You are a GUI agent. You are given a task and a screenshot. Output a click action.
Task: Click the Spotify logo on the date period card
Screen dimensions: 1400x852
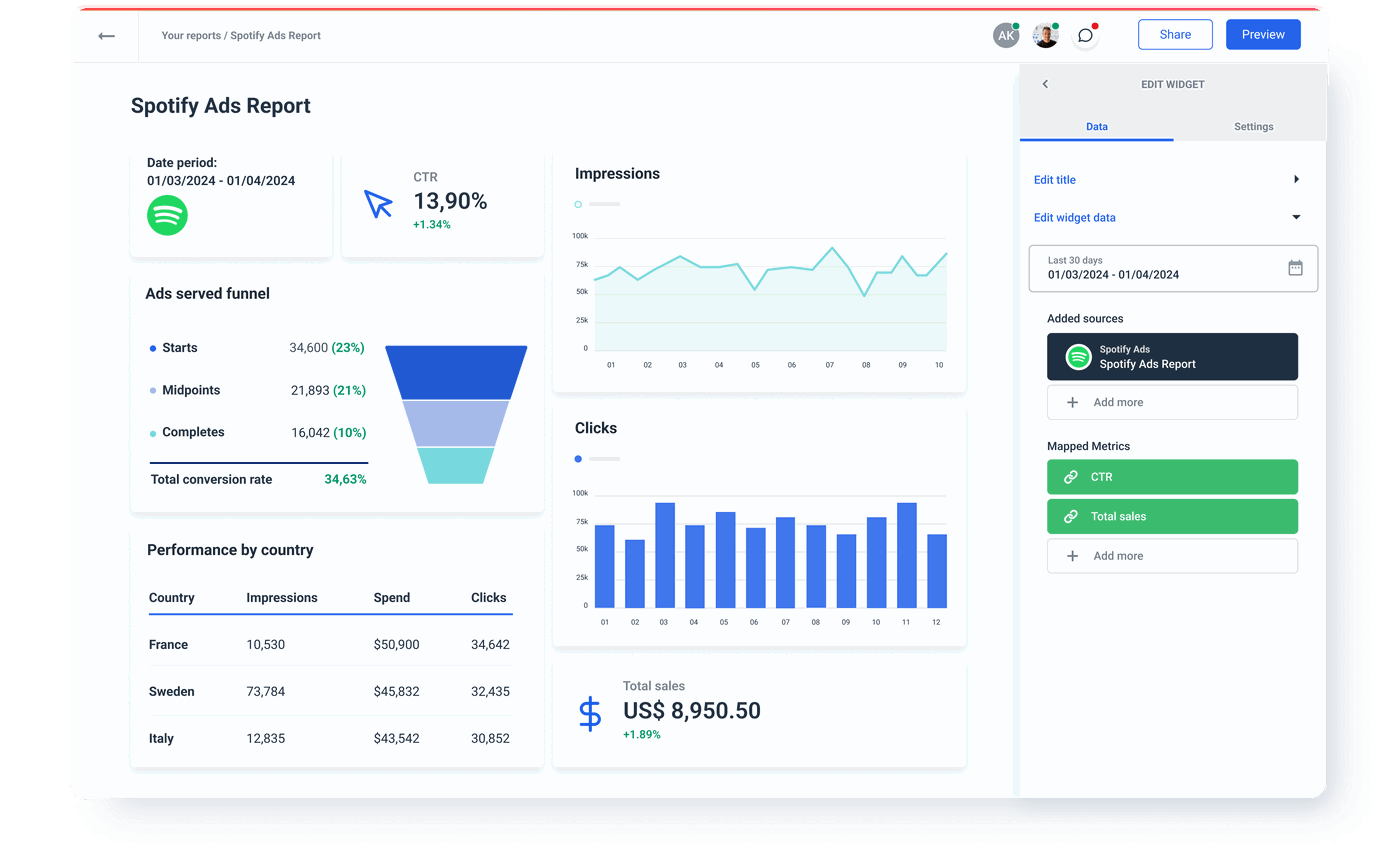(x=167, y=215)
